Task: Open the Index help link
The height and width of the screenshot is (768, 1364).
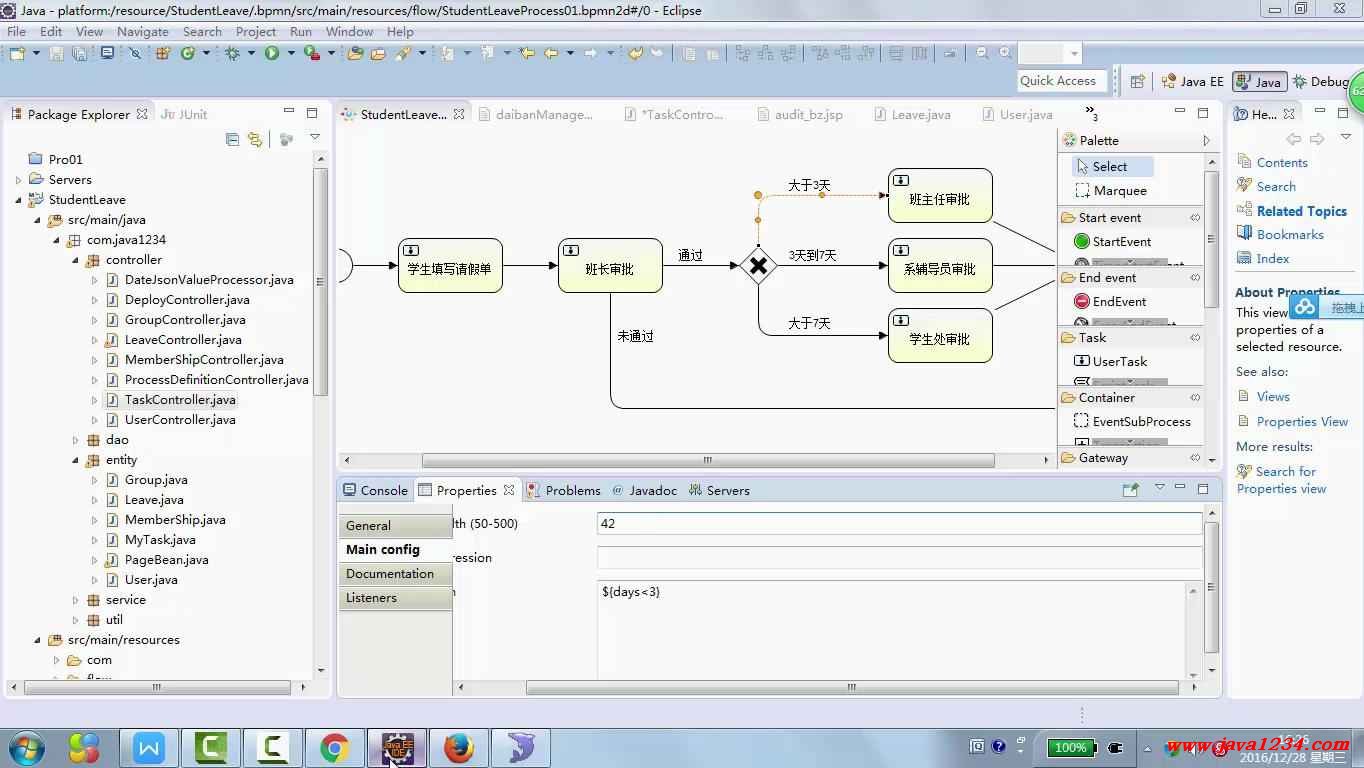Action: point(1272,258)
